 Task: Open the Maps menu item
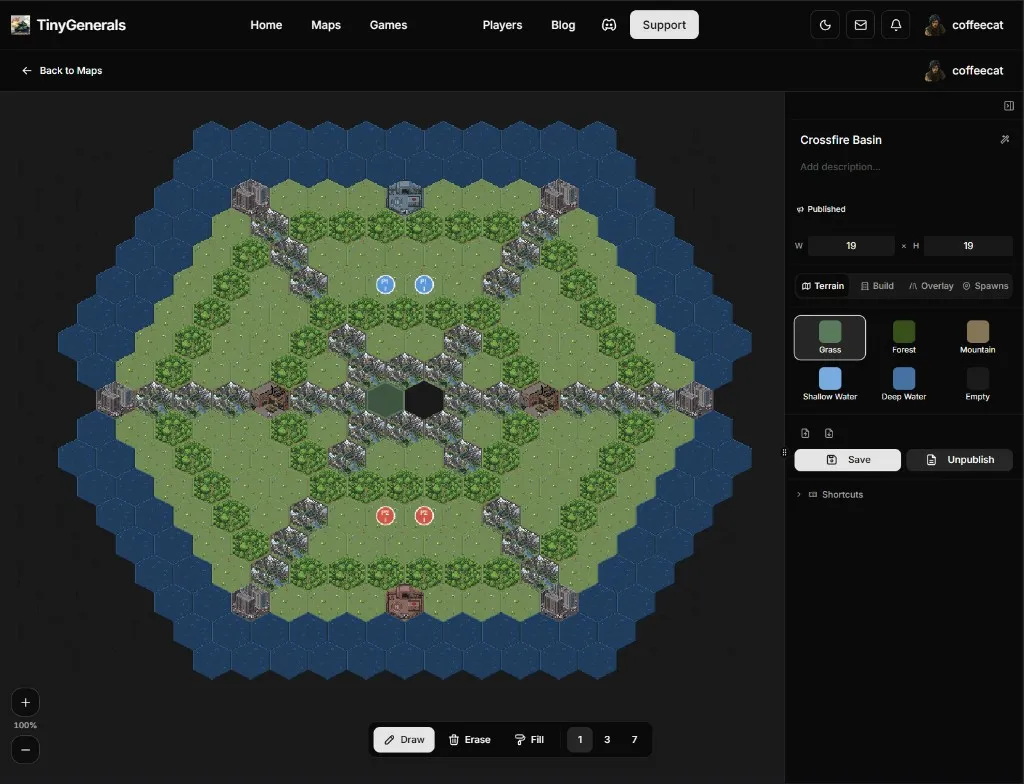(326, 25)
